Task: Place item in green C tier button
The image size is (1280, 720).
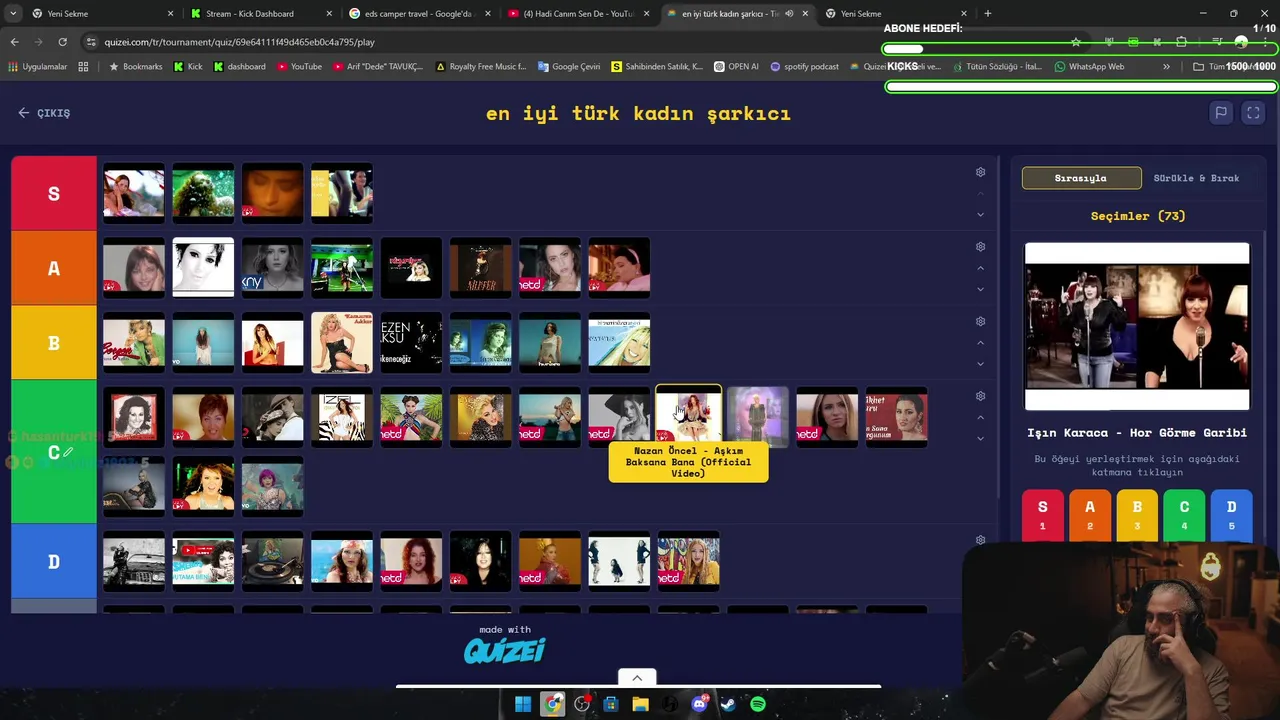Action: tap(1184, 515)
